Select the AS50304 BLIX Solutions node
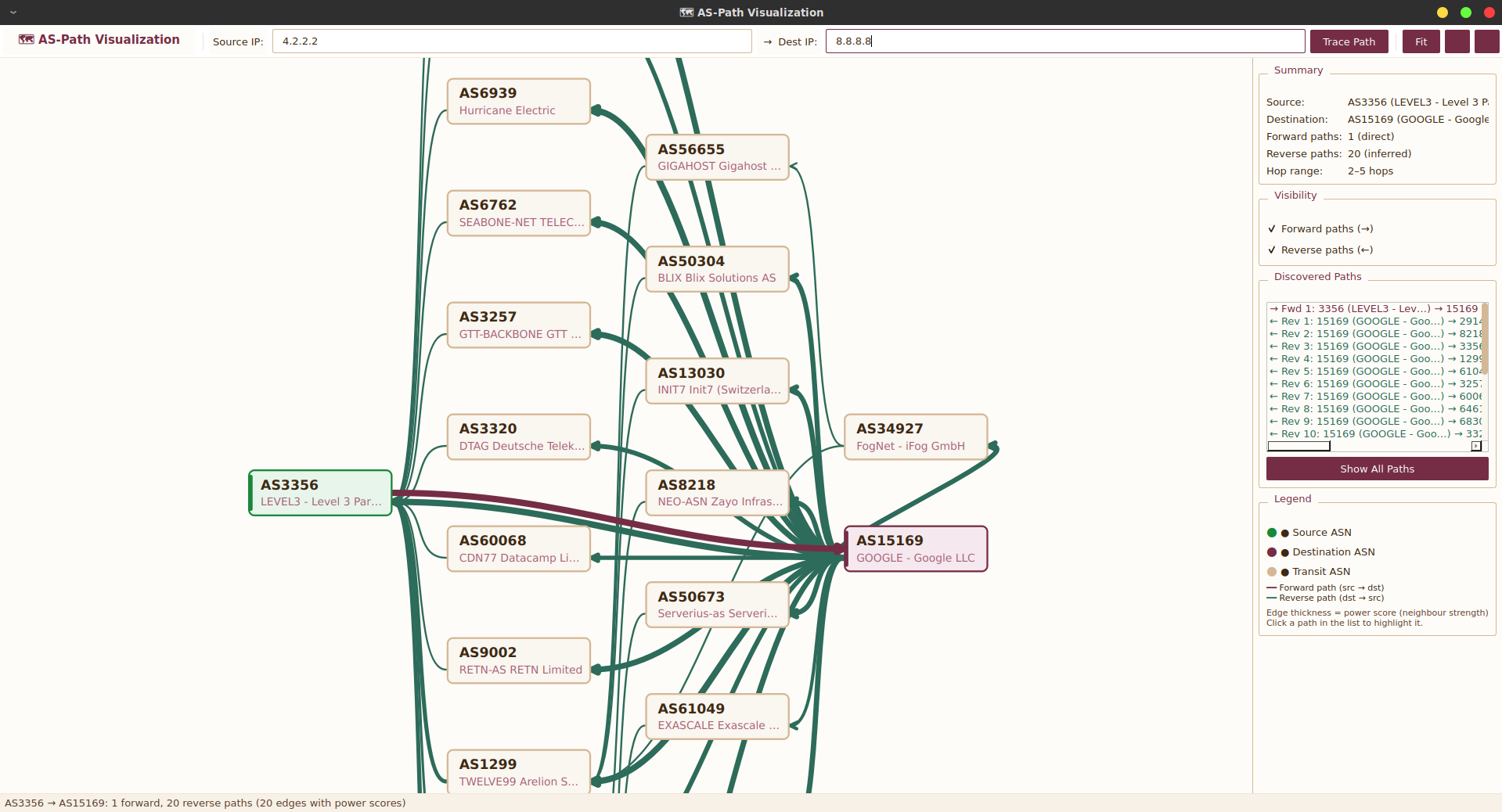 click(717, 269)
